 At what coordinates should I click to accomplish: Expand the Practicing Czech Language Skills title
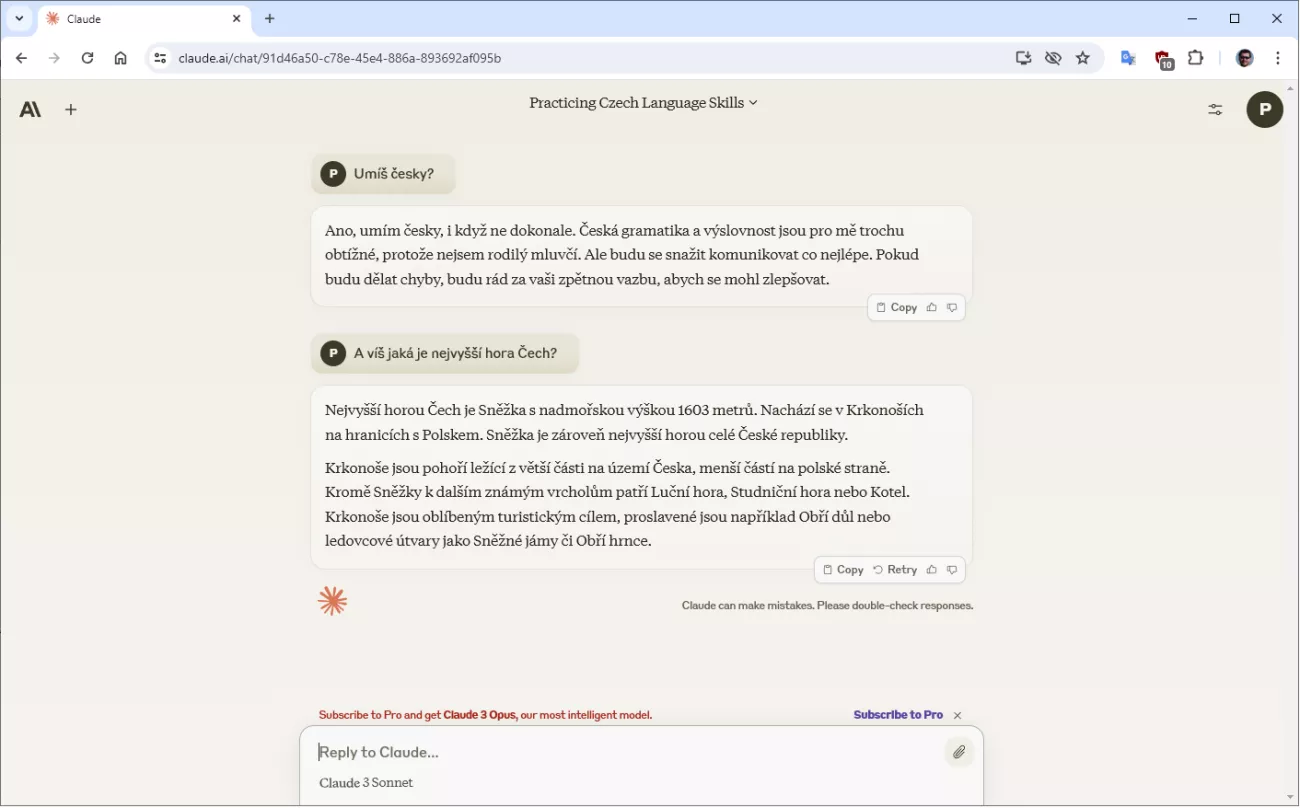643,103
